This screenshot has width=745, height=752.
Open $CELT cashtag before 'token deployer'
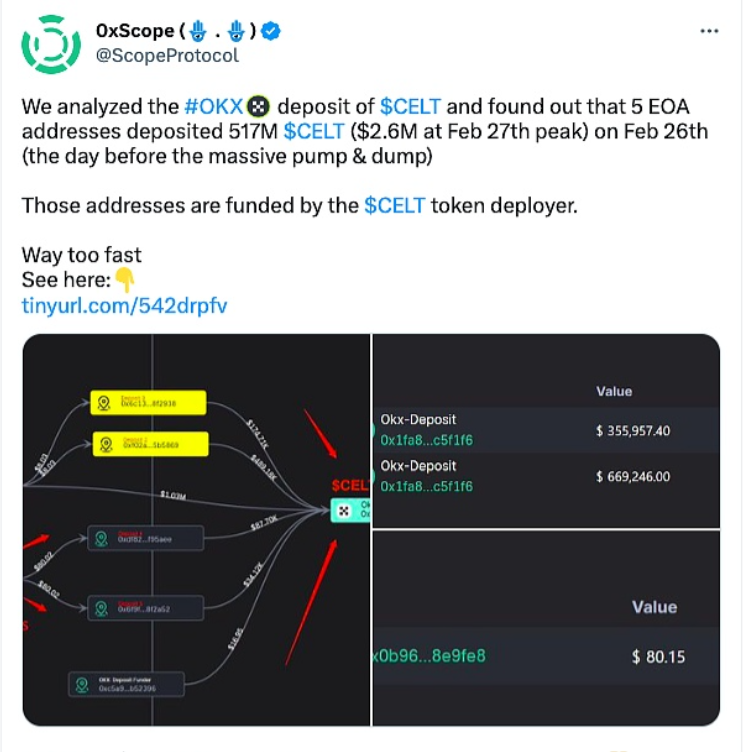394,205
